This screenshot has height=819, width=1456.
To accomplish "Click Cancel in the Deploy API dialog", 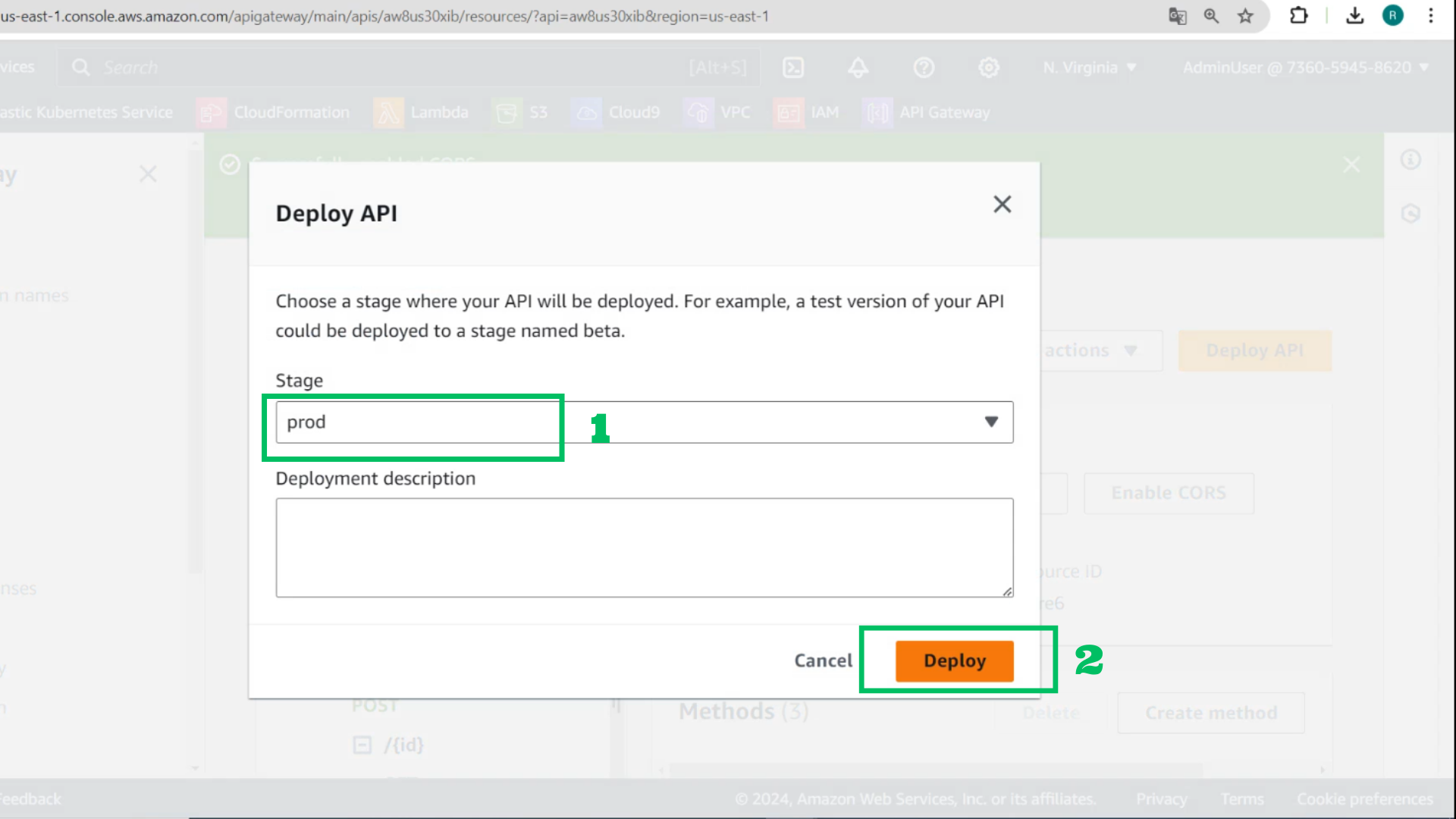I will [823, 661].
